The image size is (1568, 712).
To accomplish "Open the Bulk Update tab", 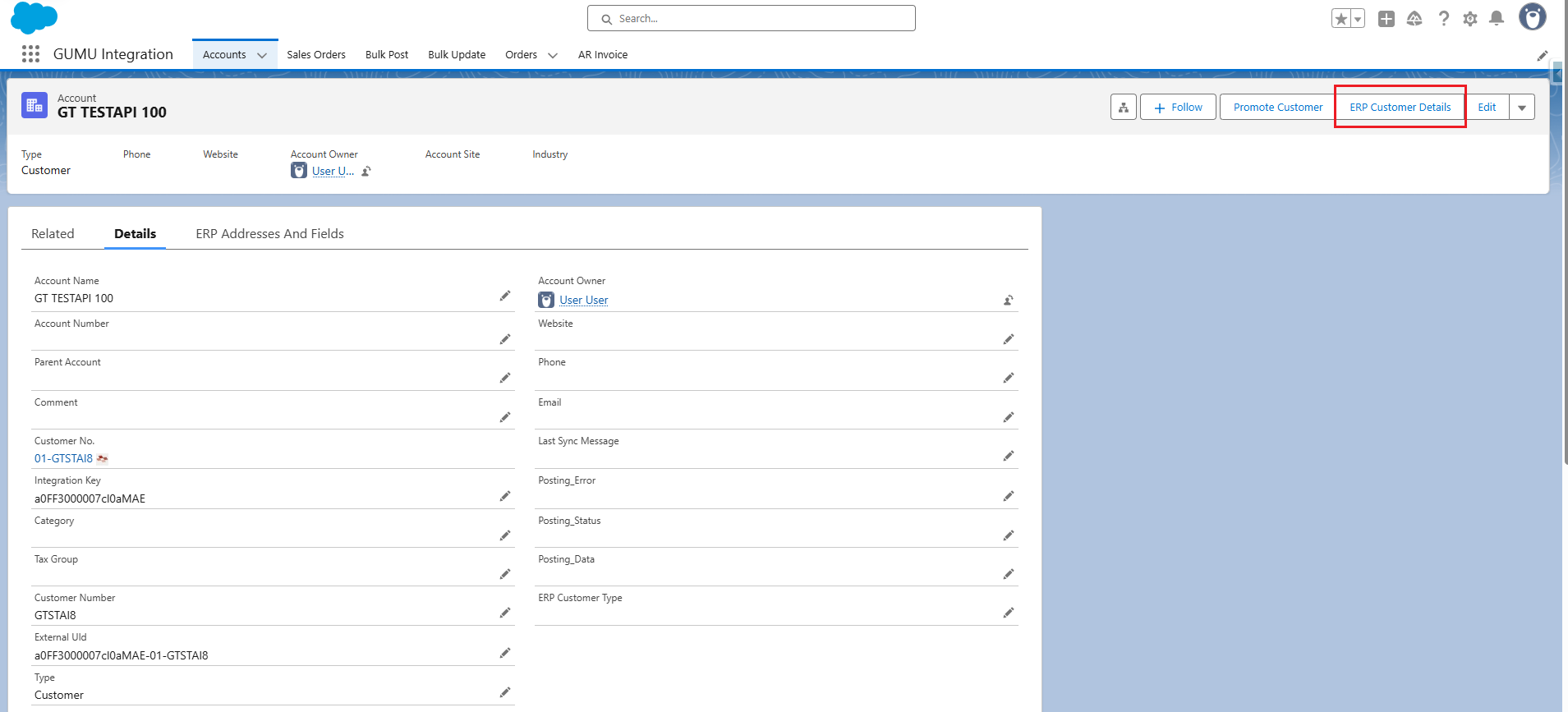I will [x=457, y=55].
